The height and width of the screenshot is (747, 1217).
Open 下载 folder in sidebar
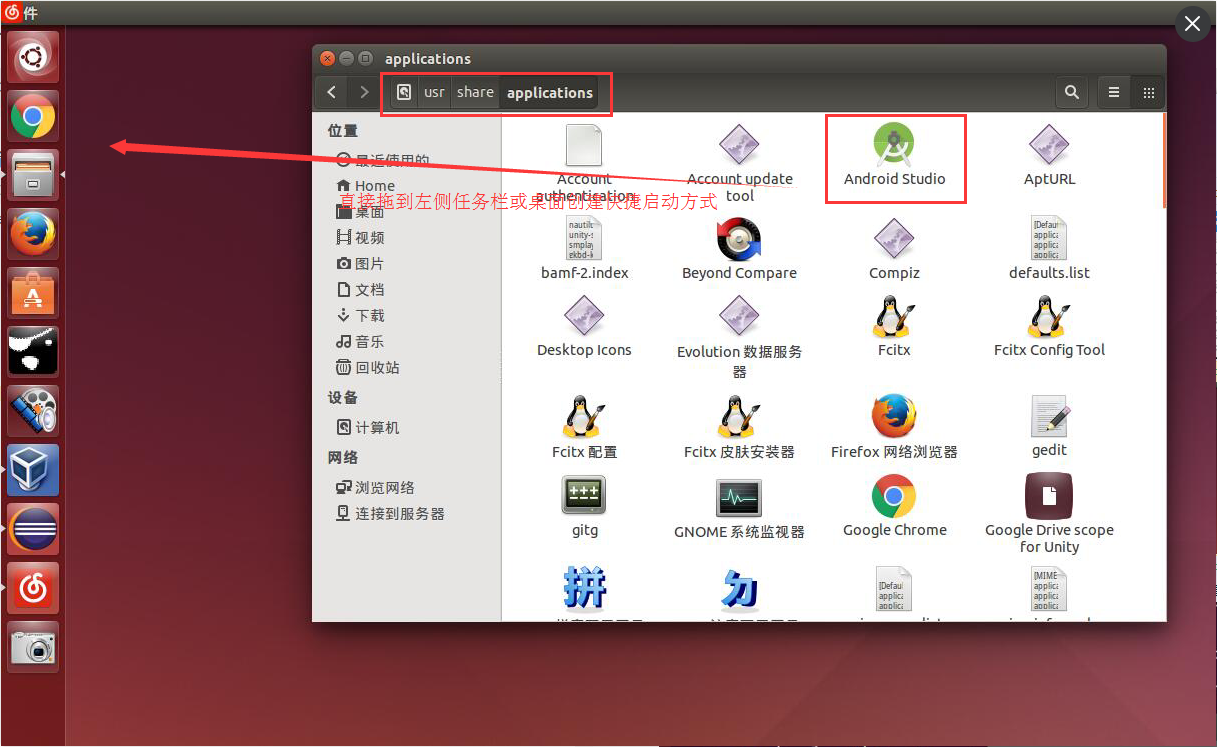click(360, 316)
